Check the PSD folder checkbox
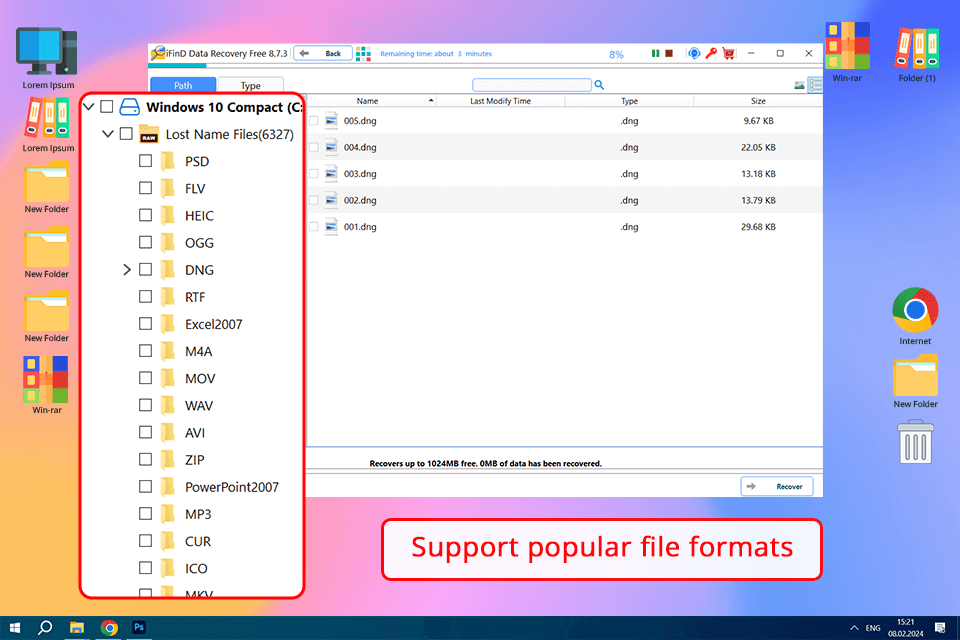Viewport: 960px width, 640px height. (x=145, y=160)
